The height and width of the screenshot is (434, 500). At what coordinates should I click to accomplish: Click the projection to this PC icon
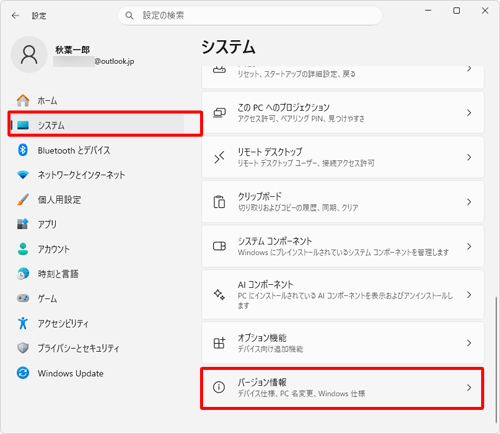[219, 113]
